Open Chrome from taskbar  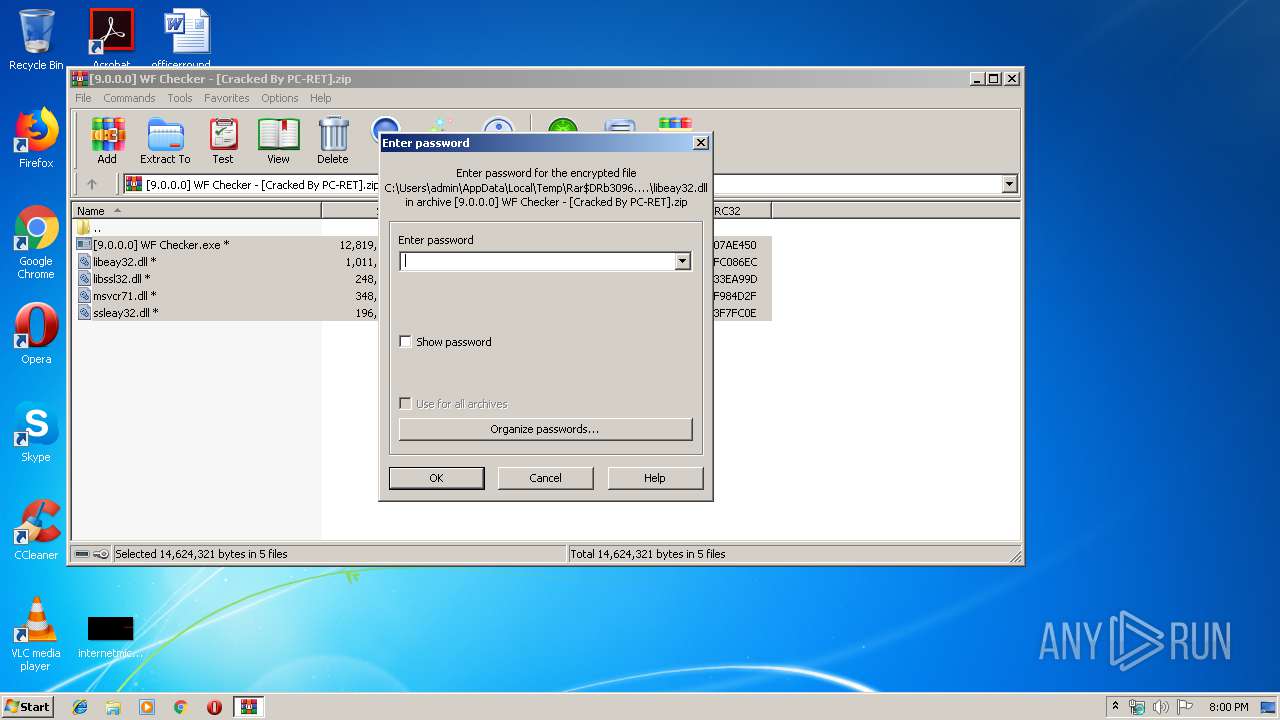pos(181,707)
